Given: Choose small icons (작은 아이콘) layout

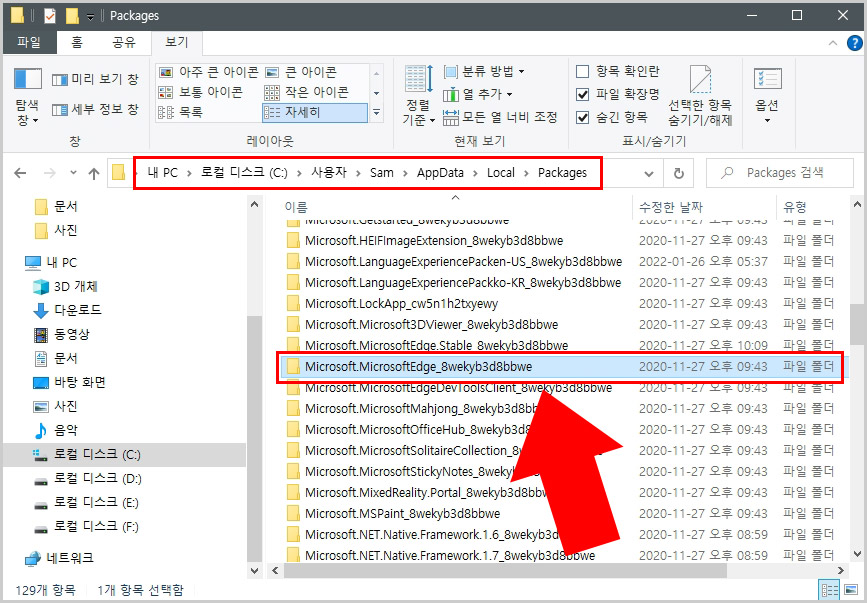Looking at the screenshot, I should (x=306, y=92).
